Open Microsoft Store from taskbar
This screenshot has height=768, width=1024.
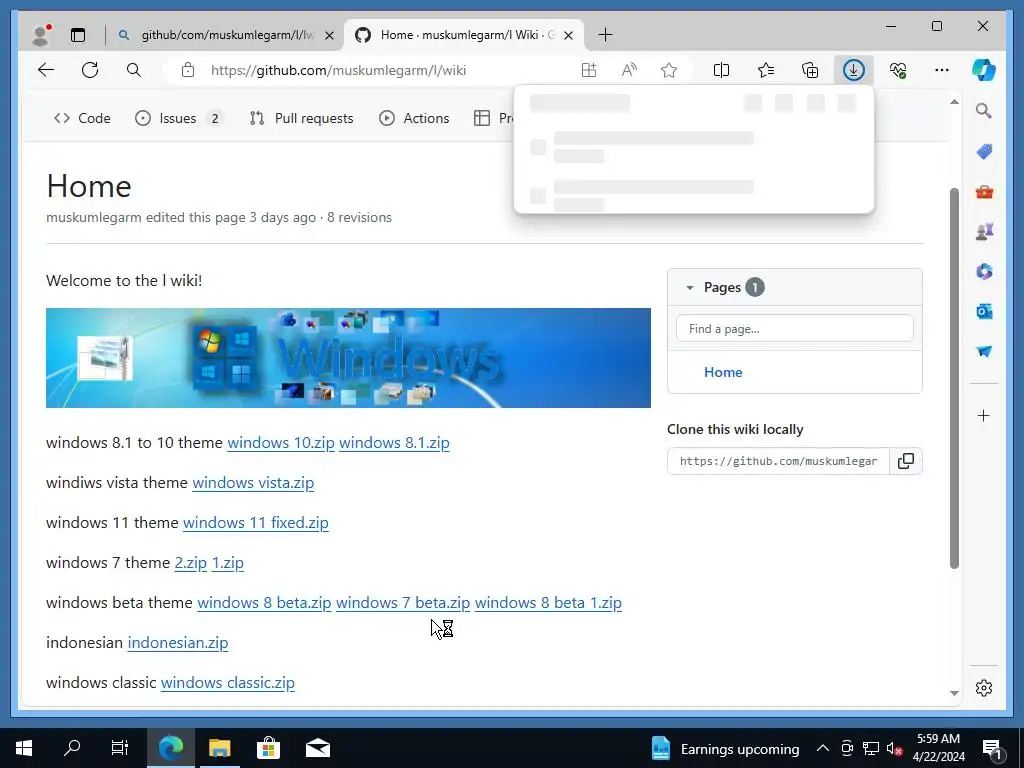pos(268,748)
